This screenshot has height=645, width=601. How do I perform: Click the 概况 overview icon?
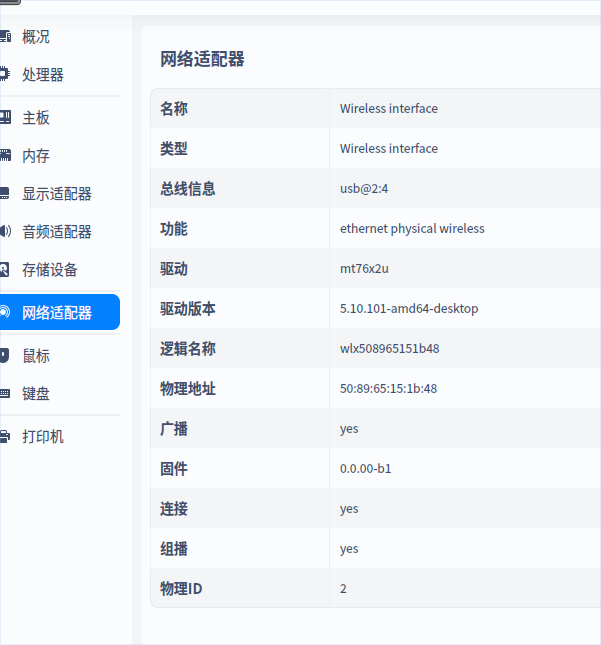5,37
